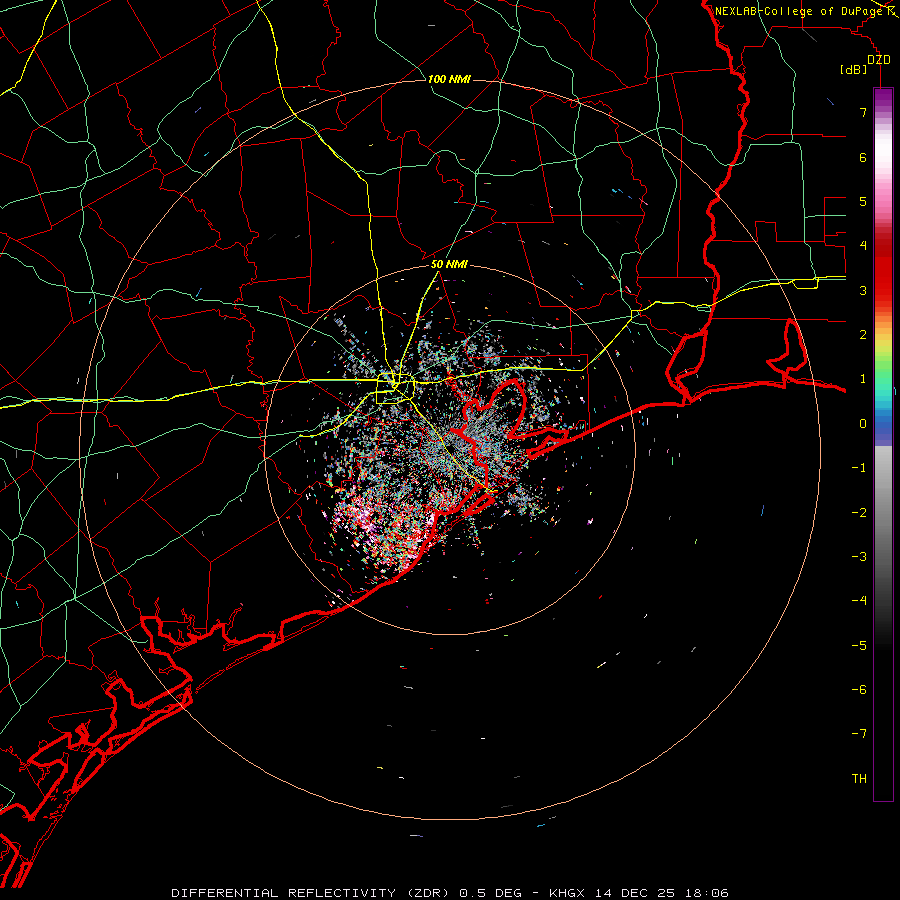
Task: Click the KHGX station identifier
Action: [567, 893]
